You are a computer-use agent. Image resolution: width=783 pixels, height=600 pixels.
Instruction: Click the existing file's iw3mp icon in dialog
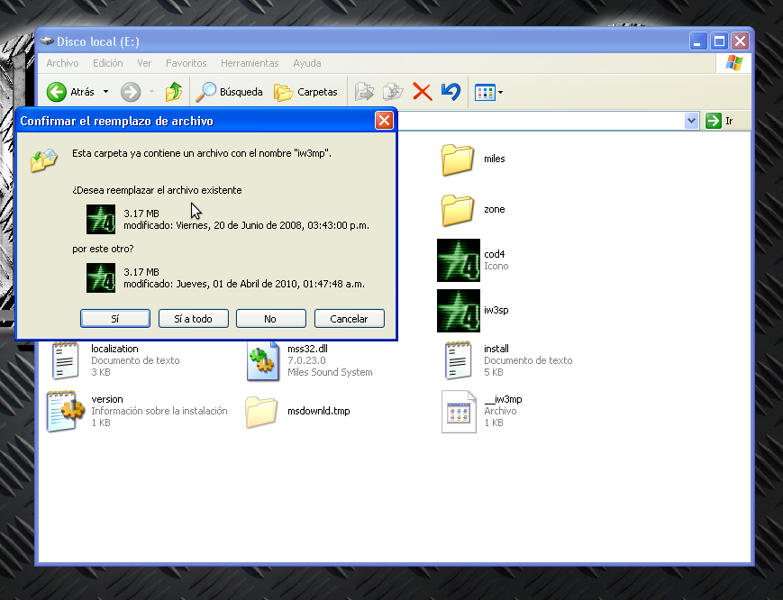[101, 219]
